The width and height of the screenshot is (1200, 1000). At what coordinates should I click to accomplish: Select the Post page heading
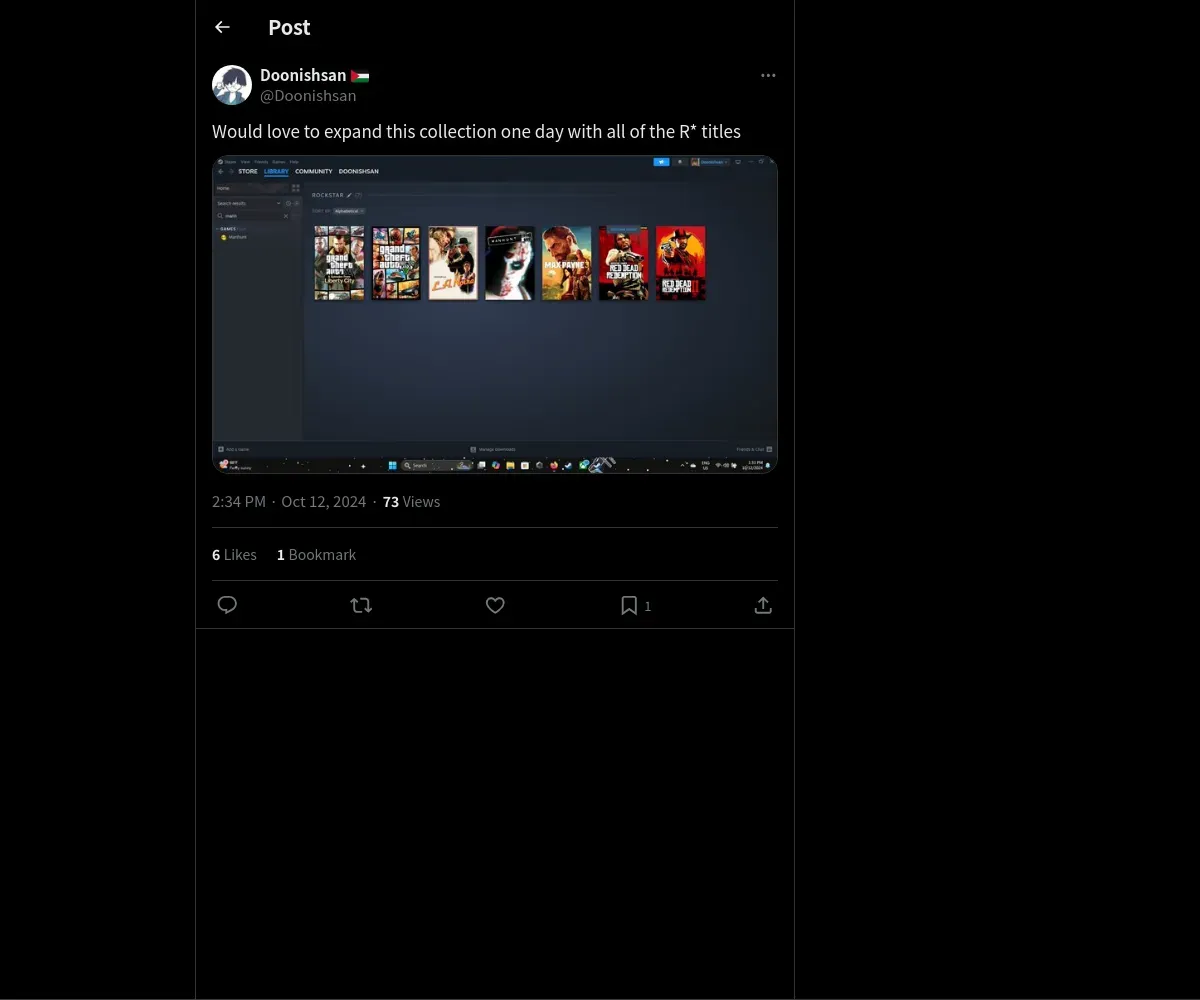(289, 27)
